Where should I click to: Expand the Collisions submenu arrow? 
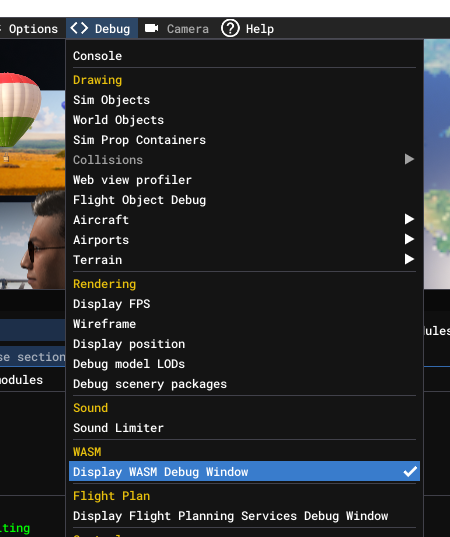(409, 159)
